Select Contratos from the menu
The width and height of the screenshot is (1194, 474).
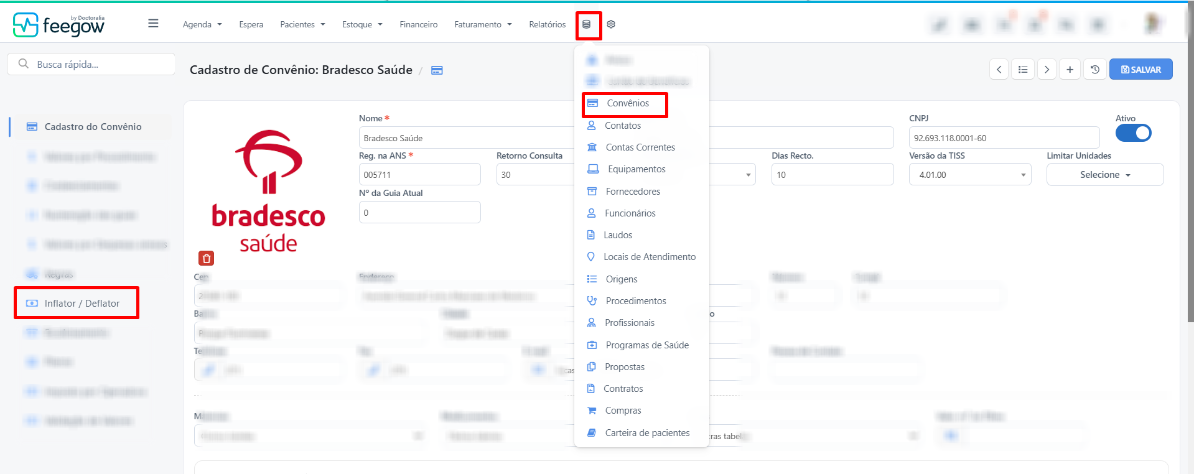tap(624, 389)
